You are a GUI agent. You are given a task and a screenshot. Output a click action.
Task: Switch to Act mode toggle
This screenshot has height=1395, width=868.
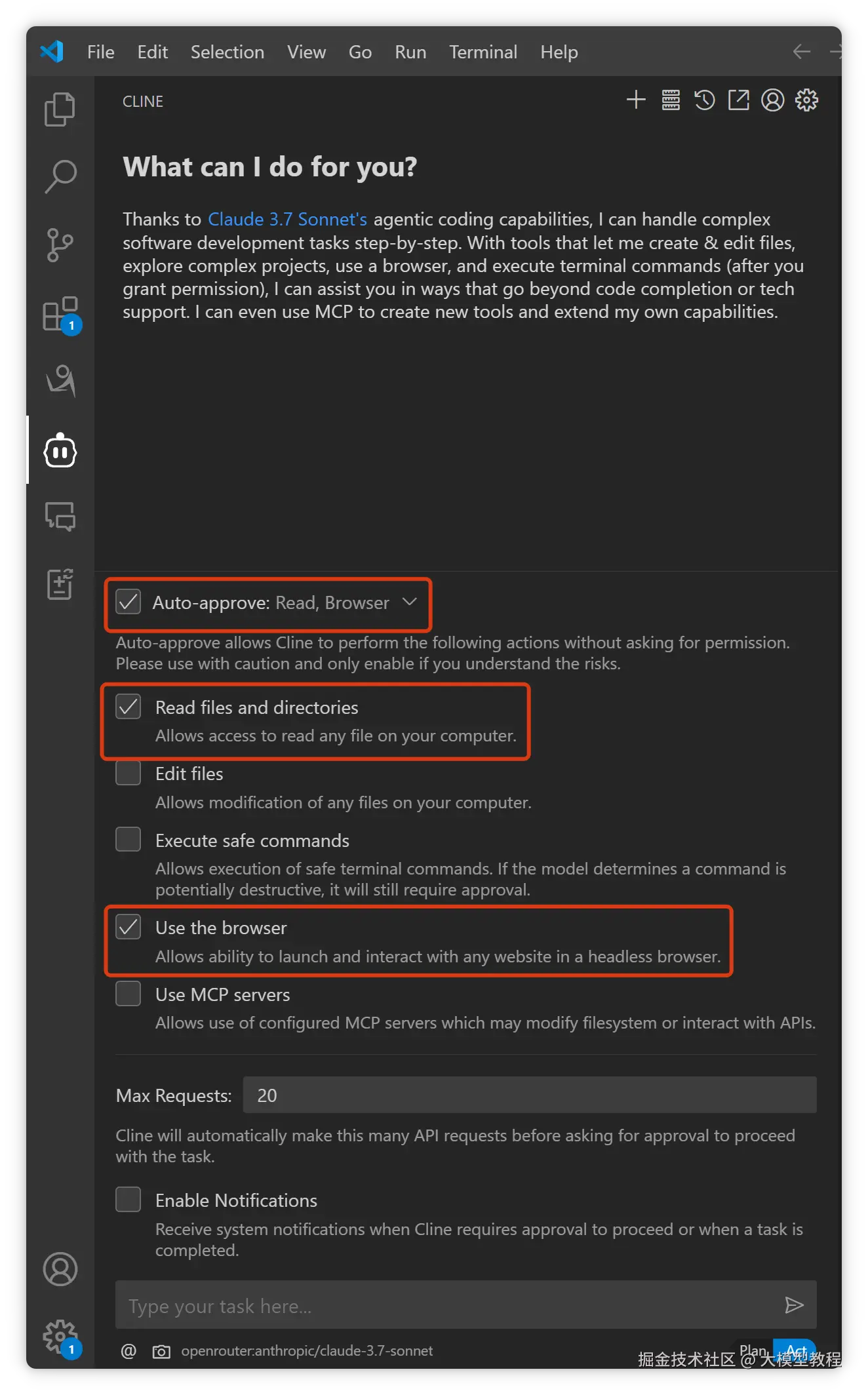click(x=796, y=1350)
